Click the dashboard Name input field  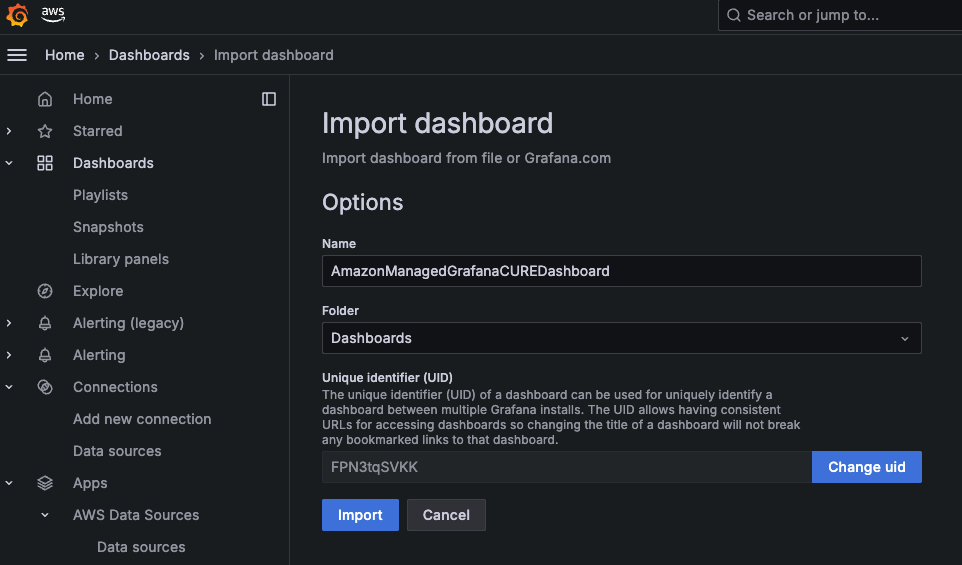[x=621, y=271]
